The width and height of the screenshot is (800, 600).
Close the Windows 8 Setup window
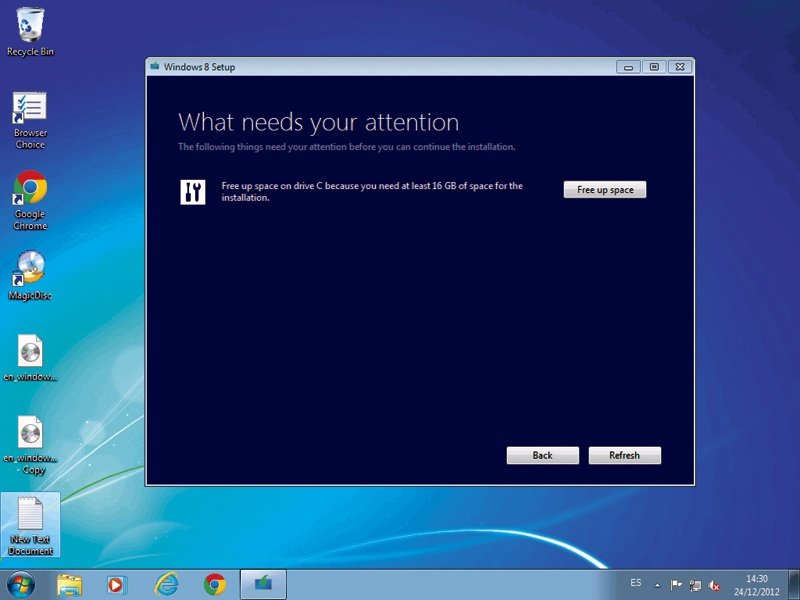click(x=680, y=67)
